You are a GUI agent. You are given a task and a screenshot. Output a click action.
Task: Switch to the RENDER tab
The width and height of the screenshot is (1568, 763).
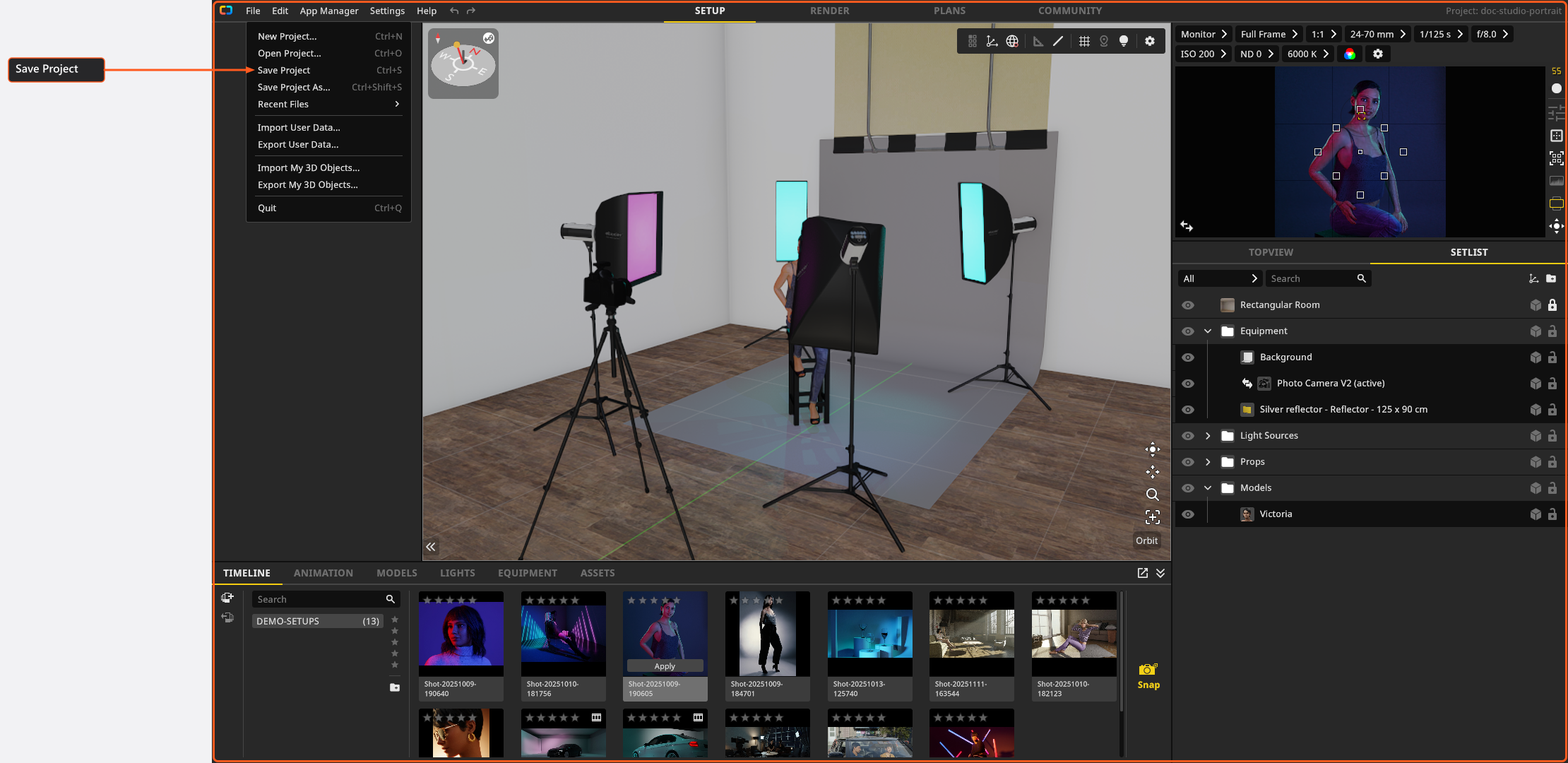(x=829, y=11)
